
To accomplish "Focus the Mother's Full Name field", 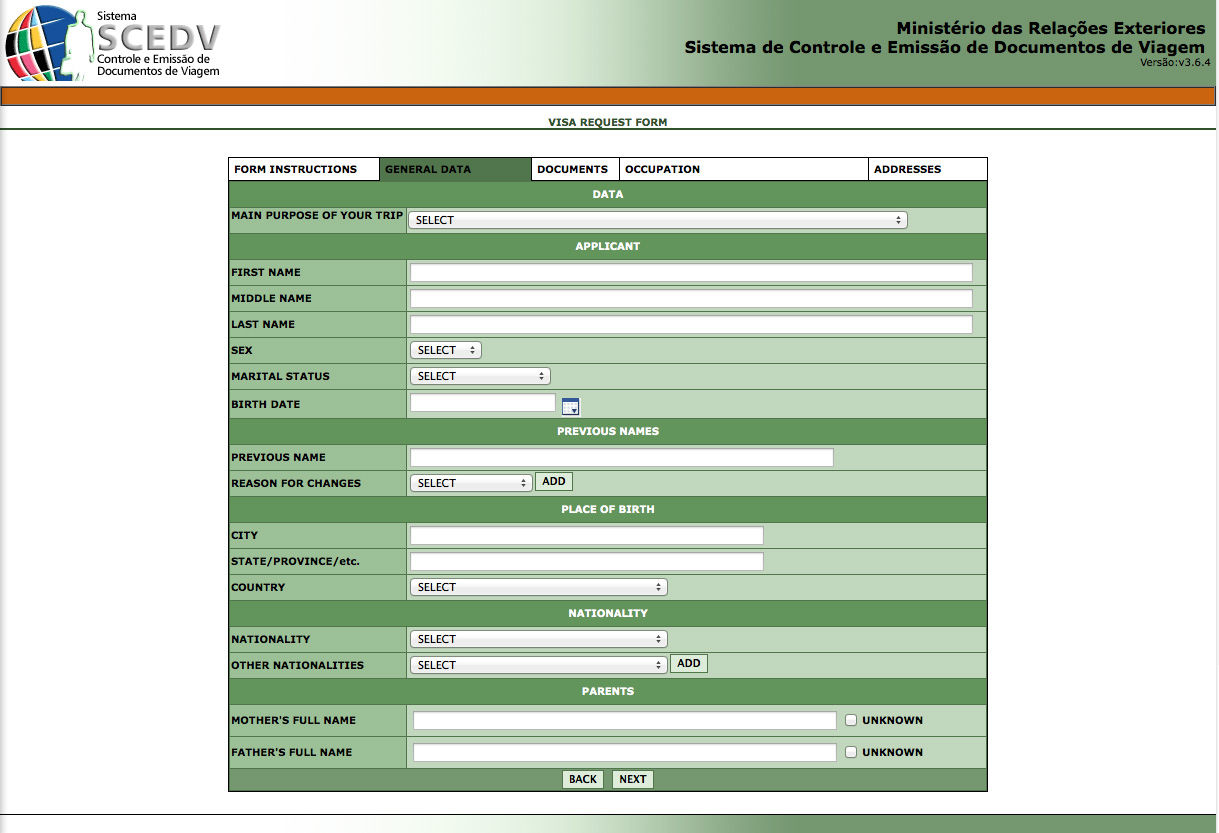I will 625,720.
